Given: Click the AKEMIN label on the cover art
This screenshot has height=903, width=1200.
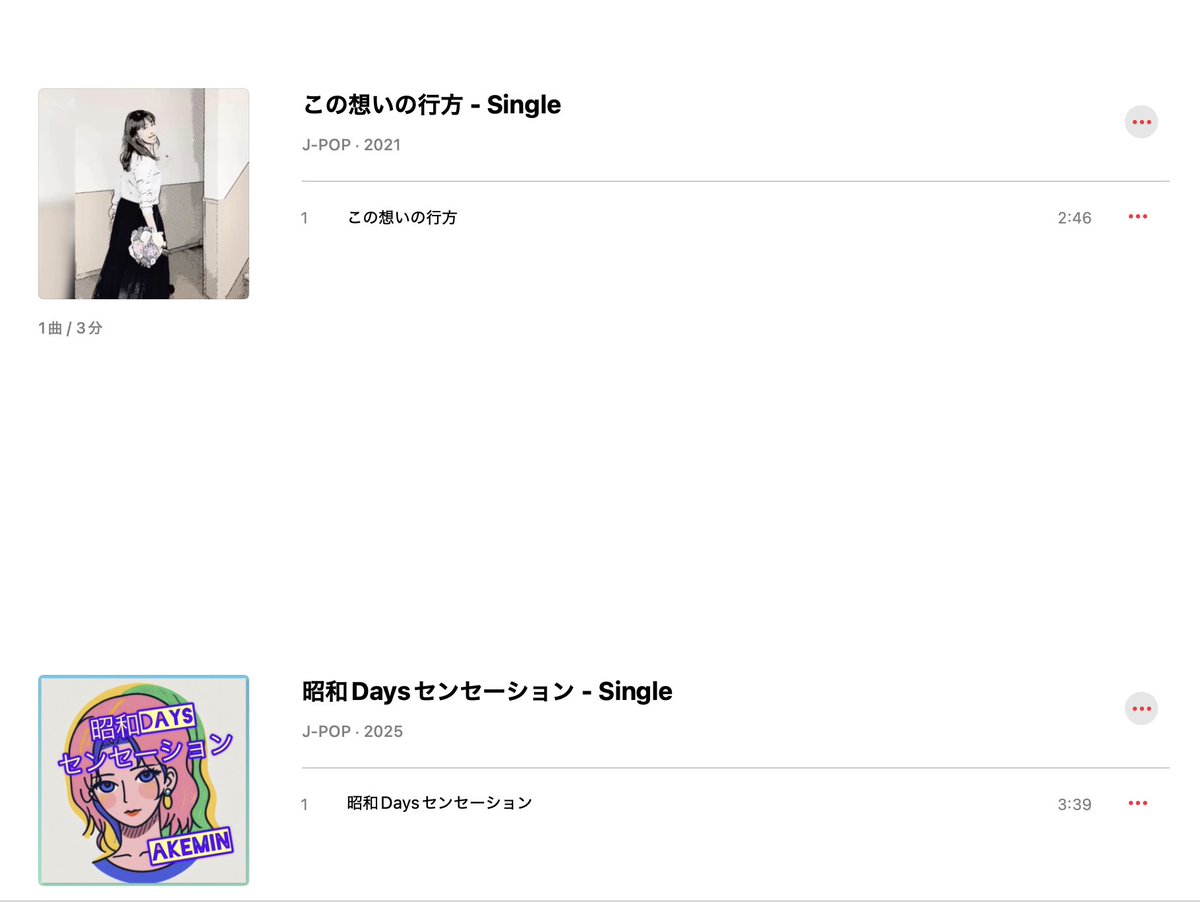Looking at the screenshot, I should pyautogui.click(x=190, y=847).
